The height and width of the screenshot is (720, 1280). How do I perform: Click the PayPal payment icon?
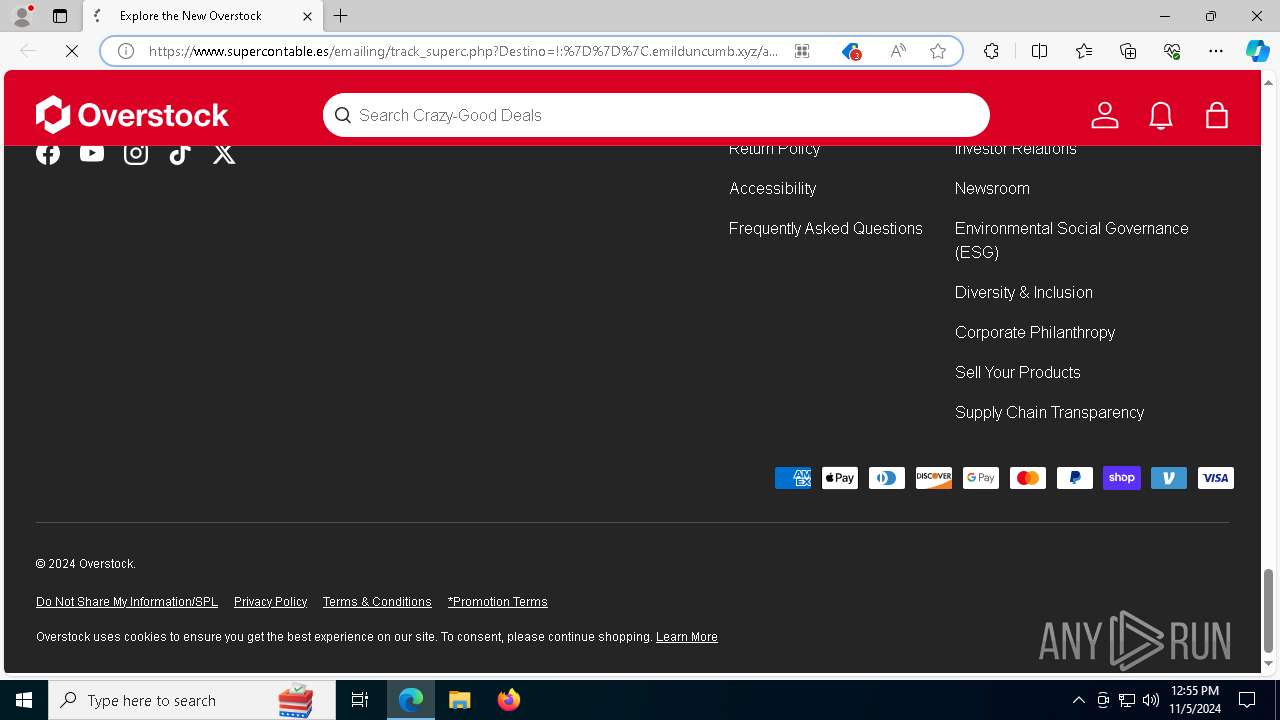click(1075, 478)
